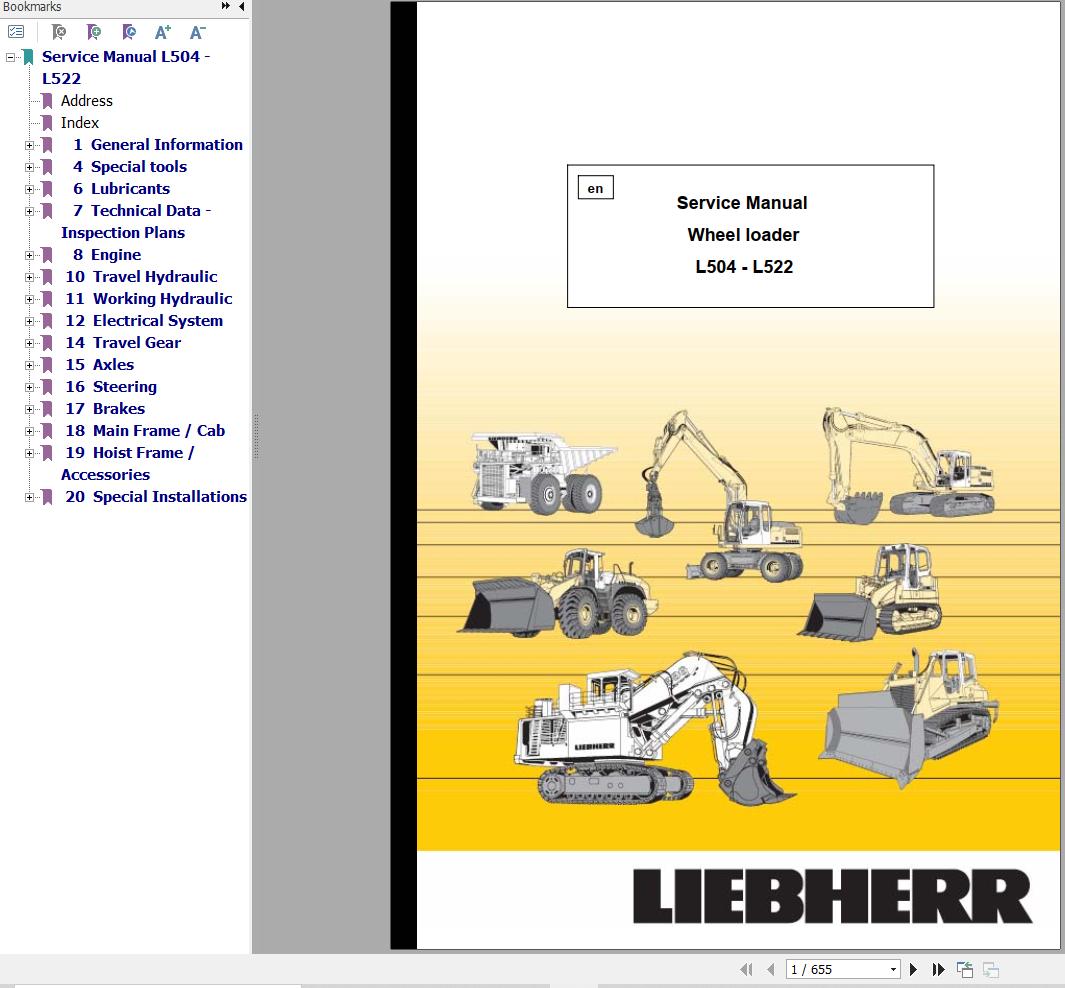The image size is (1065, 988).
Task: Expand the Engine bookmark
Action: coord(29,255)
